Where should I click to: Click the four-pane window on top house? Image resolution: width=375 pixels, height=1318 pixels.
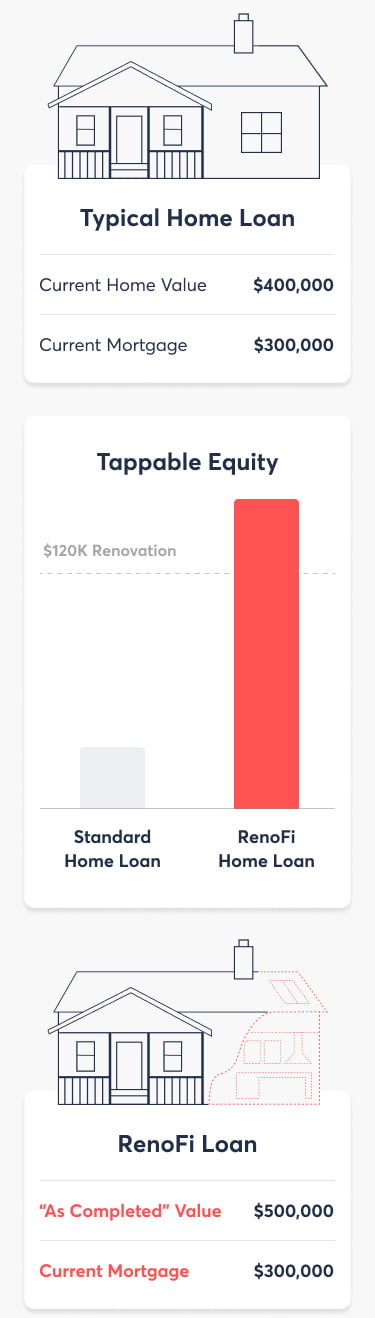pos(262,133)
